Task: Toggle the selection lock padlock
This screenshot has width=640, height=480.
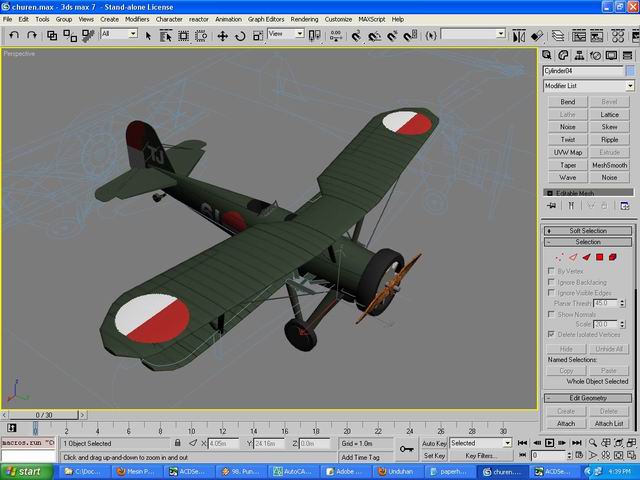Action: click(178, 443)
